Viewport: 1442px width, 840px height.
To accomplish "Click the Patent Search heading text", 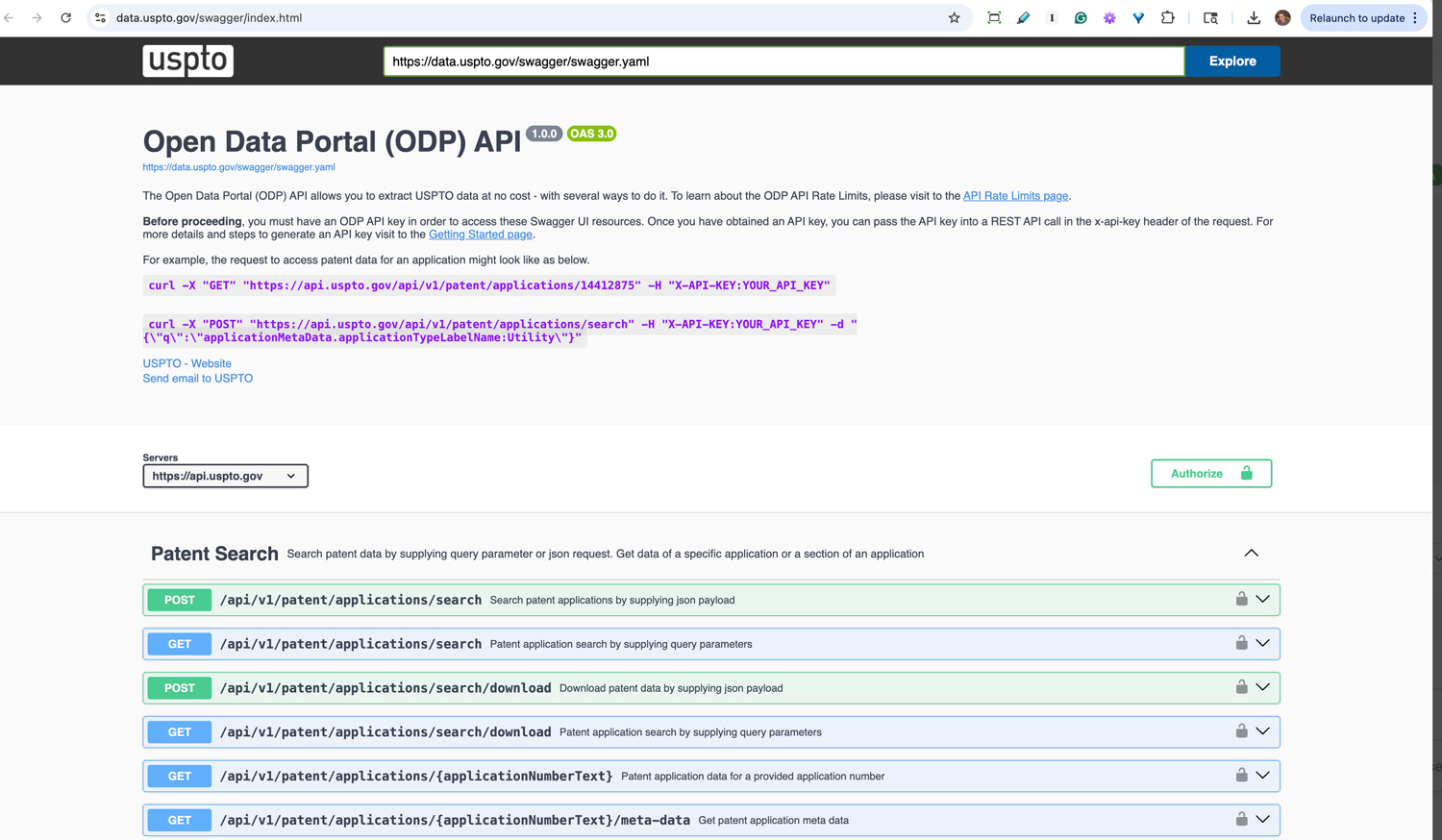I will coord(214,554).
